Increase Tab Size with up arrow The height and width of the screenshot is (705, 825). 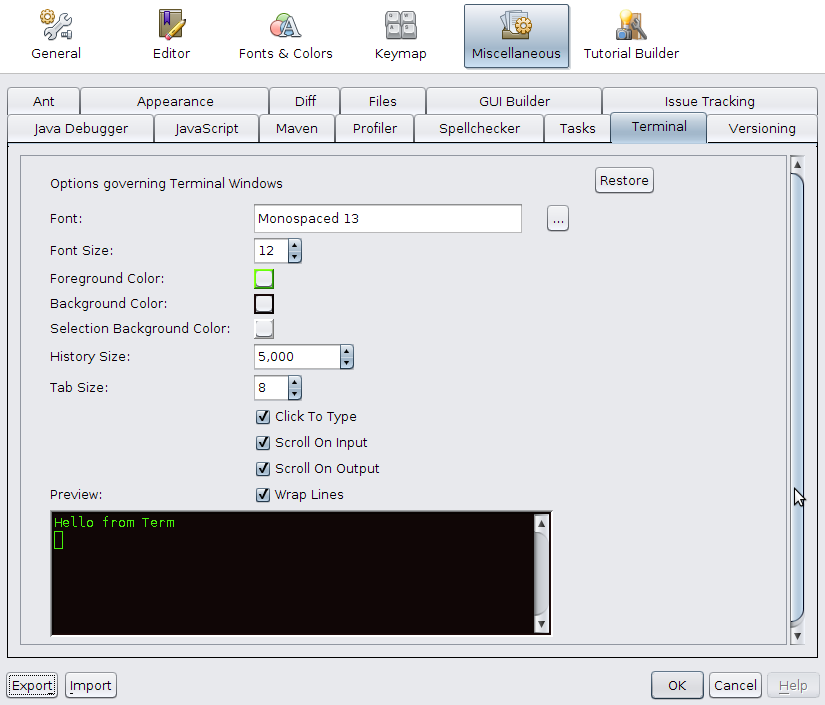[295, 382]
